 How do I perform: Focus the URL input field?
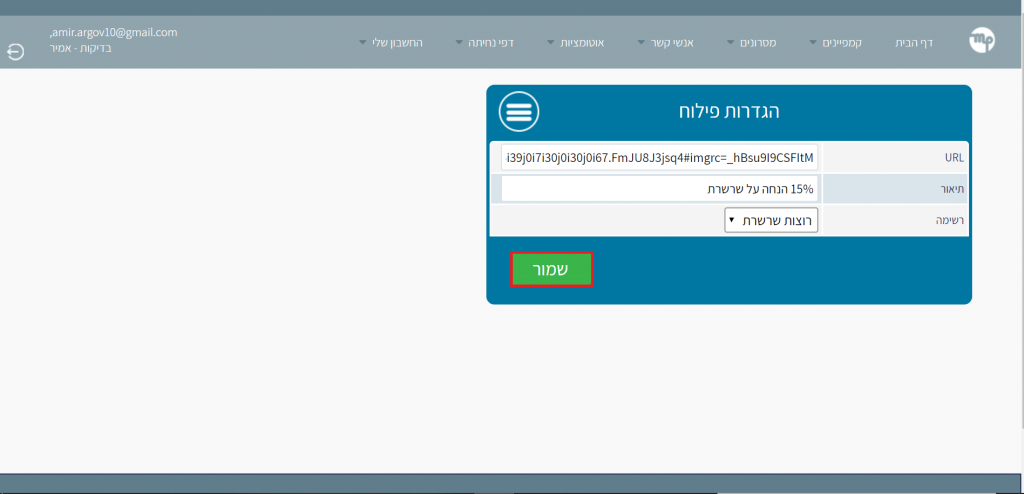pos(659,157)
